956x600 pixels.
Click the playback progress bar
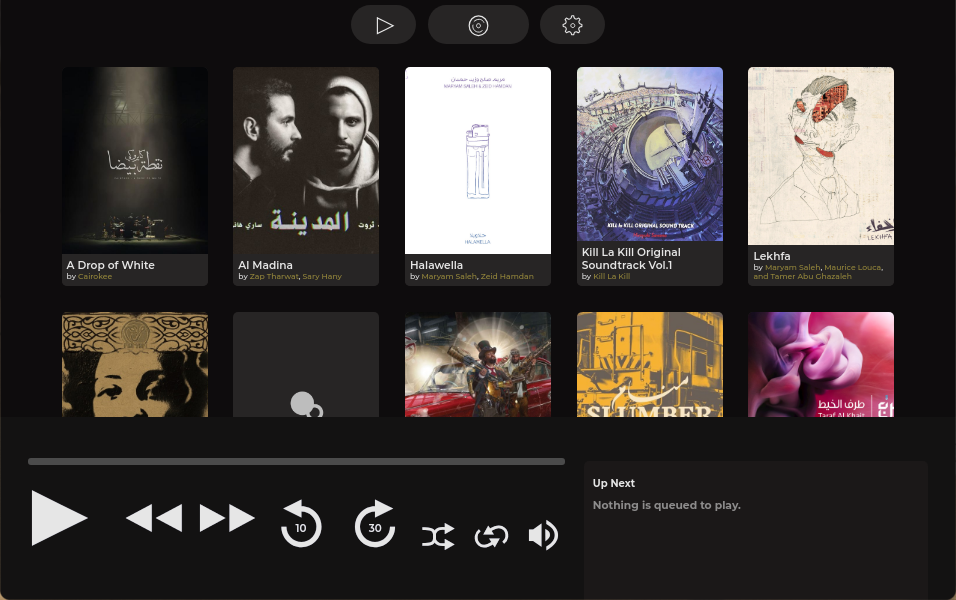pos(296,462)
